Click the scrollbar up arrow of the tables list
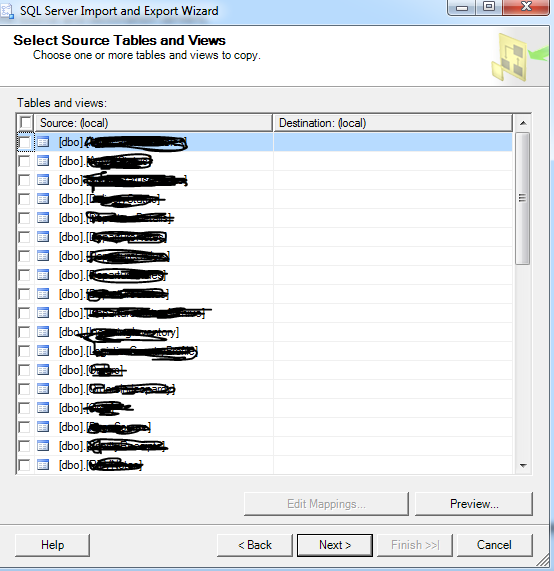Image resolution: width=554 pixels, height=571 pixels. 523,123
